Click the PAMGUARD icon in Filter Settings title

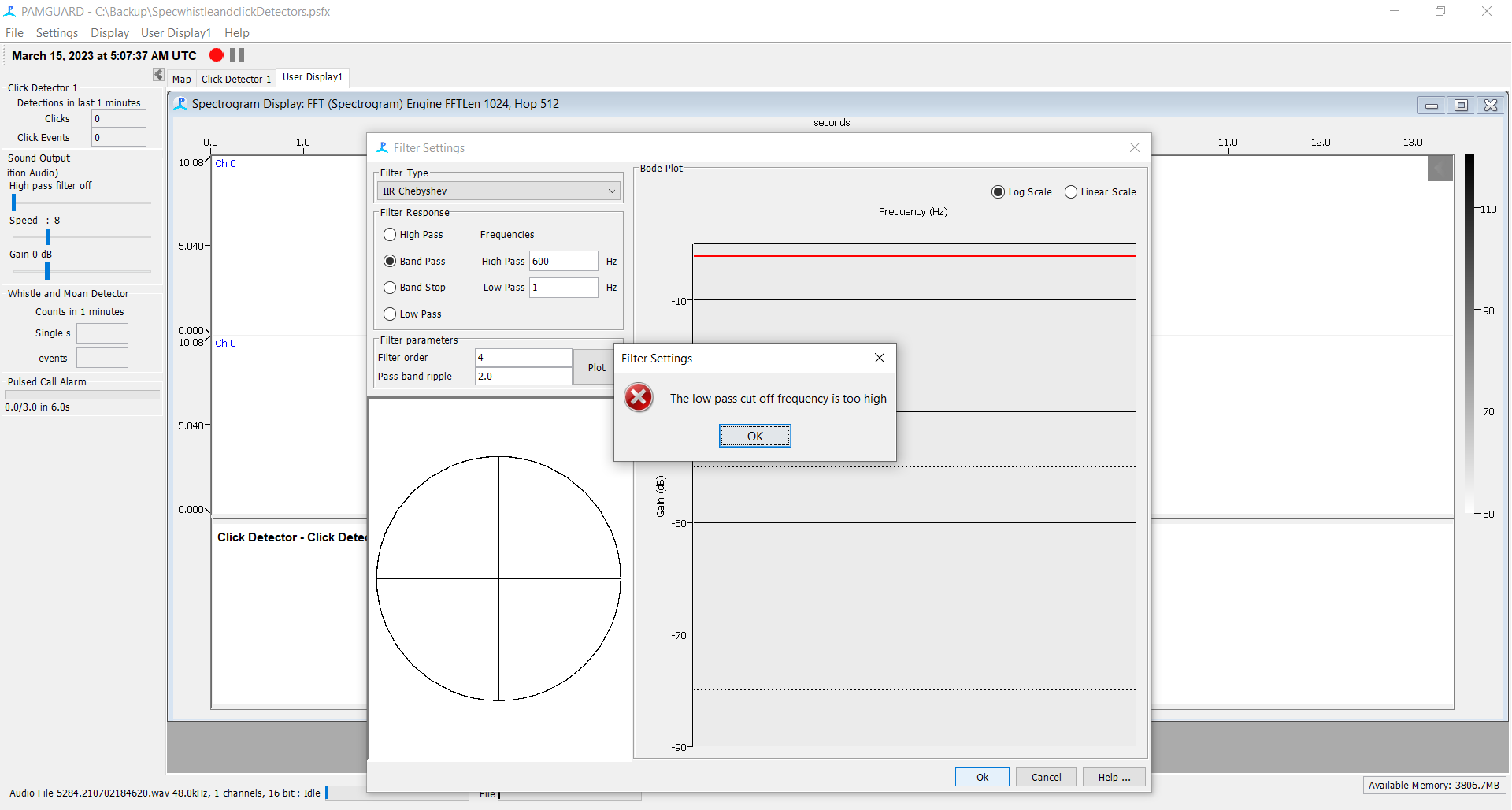pos(382,148)
